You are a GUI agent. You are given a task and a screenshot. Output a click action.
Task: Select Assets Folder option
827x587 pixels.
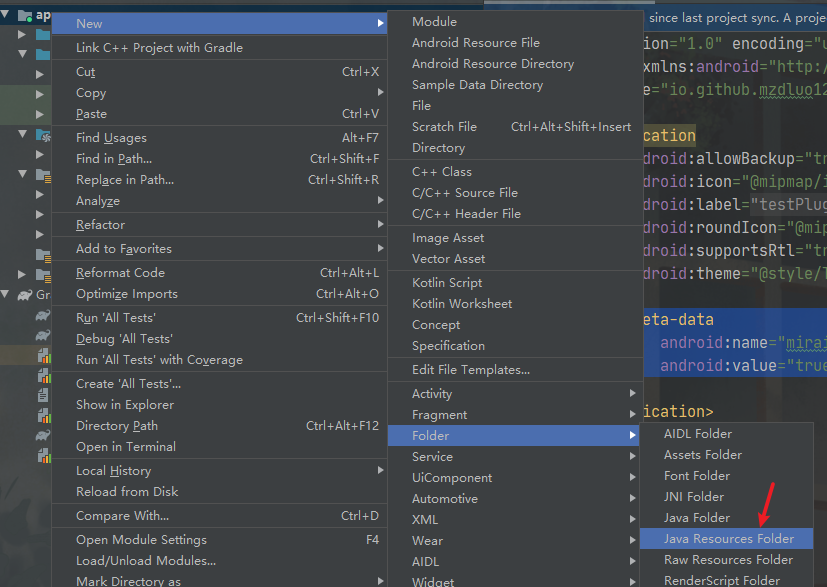click(x=702, y=455)
